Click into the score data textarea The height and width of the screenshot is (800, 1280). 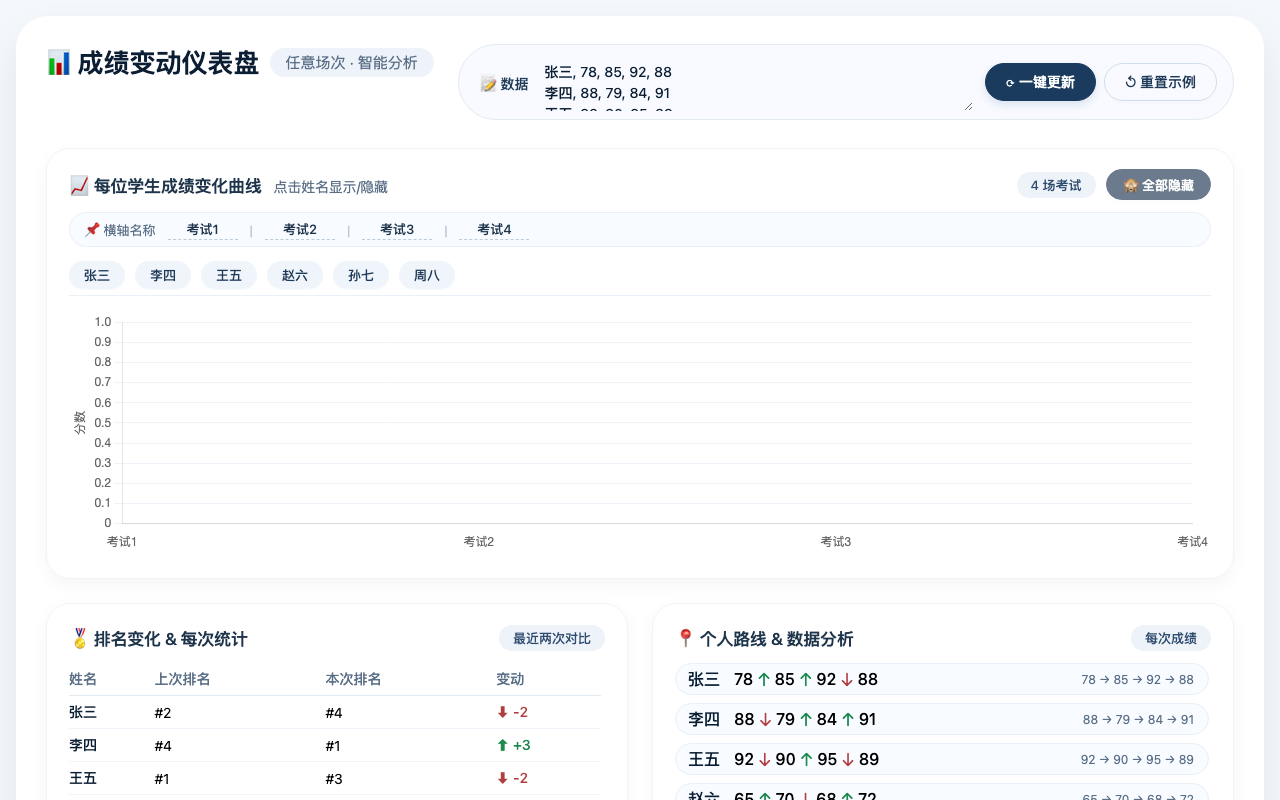755,84
